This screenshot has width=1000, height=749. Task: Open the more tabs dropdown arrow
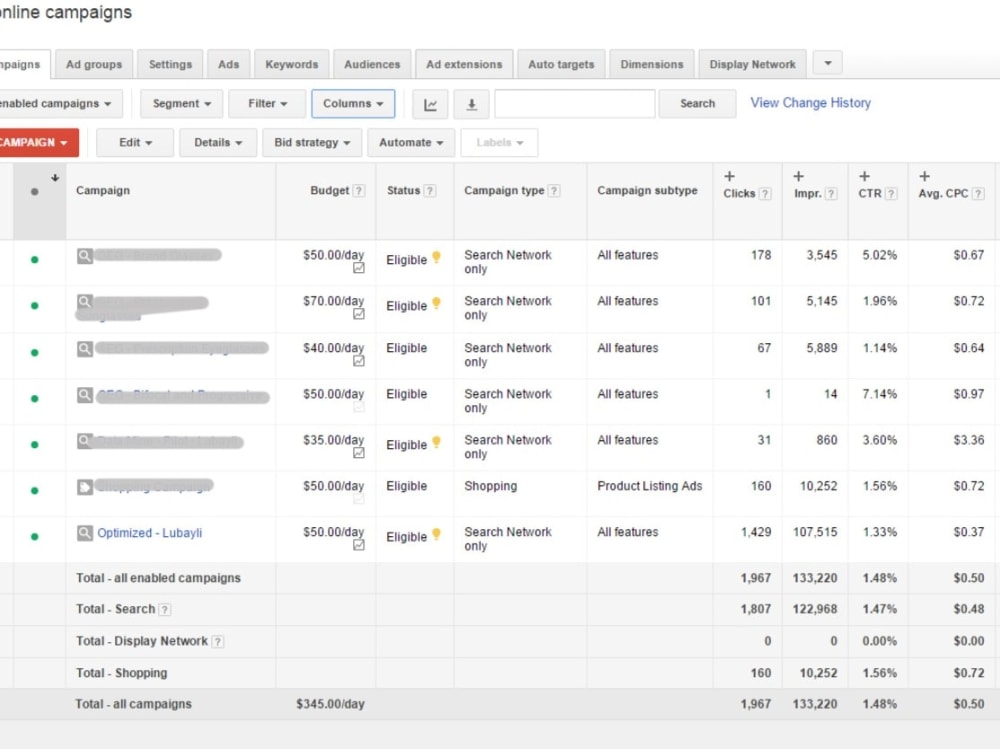click(x=828, y=63)
